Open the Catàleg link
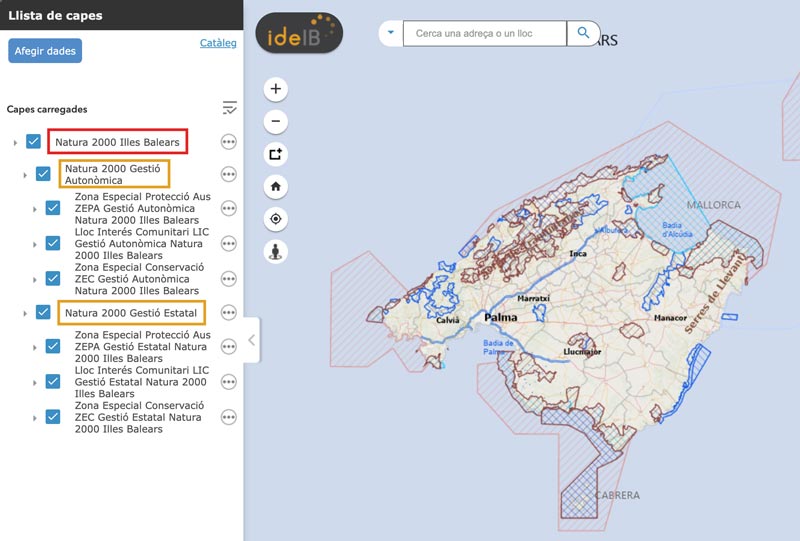800x541 pixels. point(218,43)
